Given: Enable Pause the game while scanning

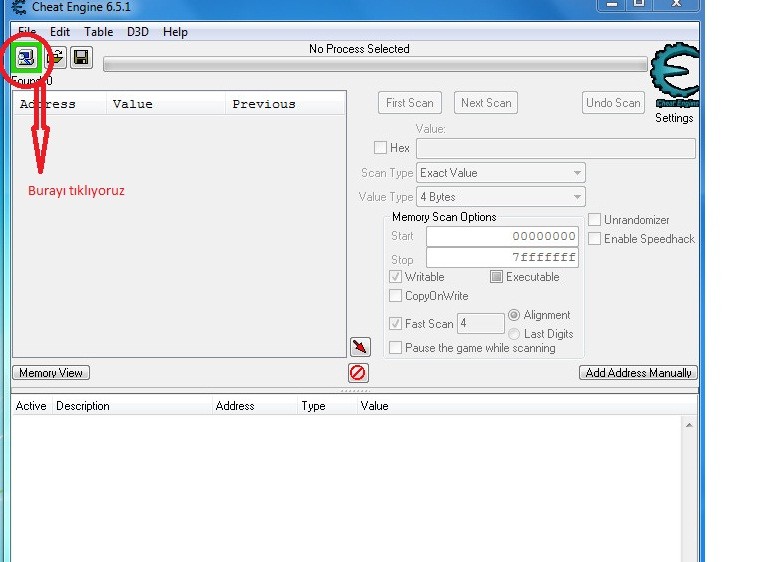Looking at the screenshot, I should coord(395,348).
